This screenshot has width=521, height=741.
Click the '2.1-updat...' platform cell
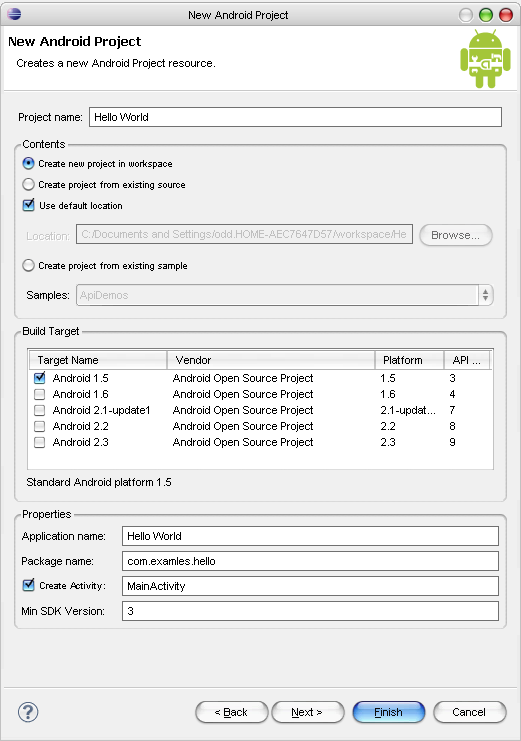point(408,410)
